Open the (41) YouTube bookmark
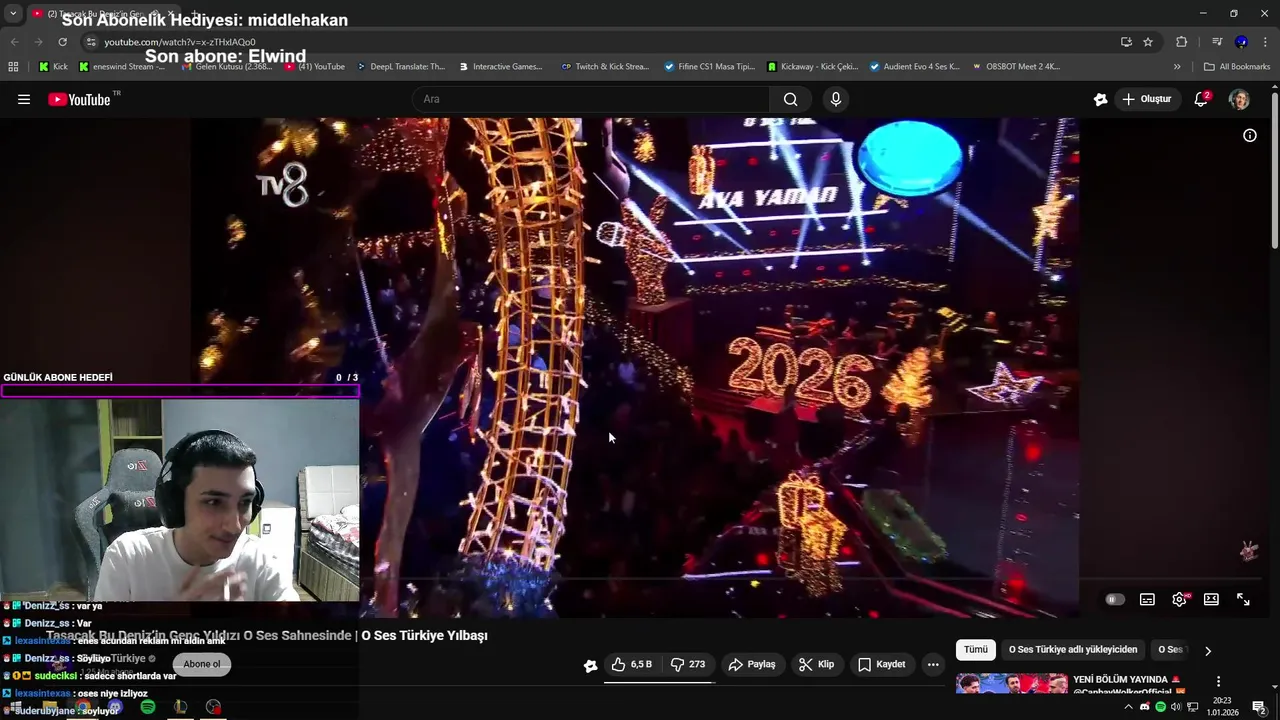Screen dimensions: 1280x720 coord(314,67)
